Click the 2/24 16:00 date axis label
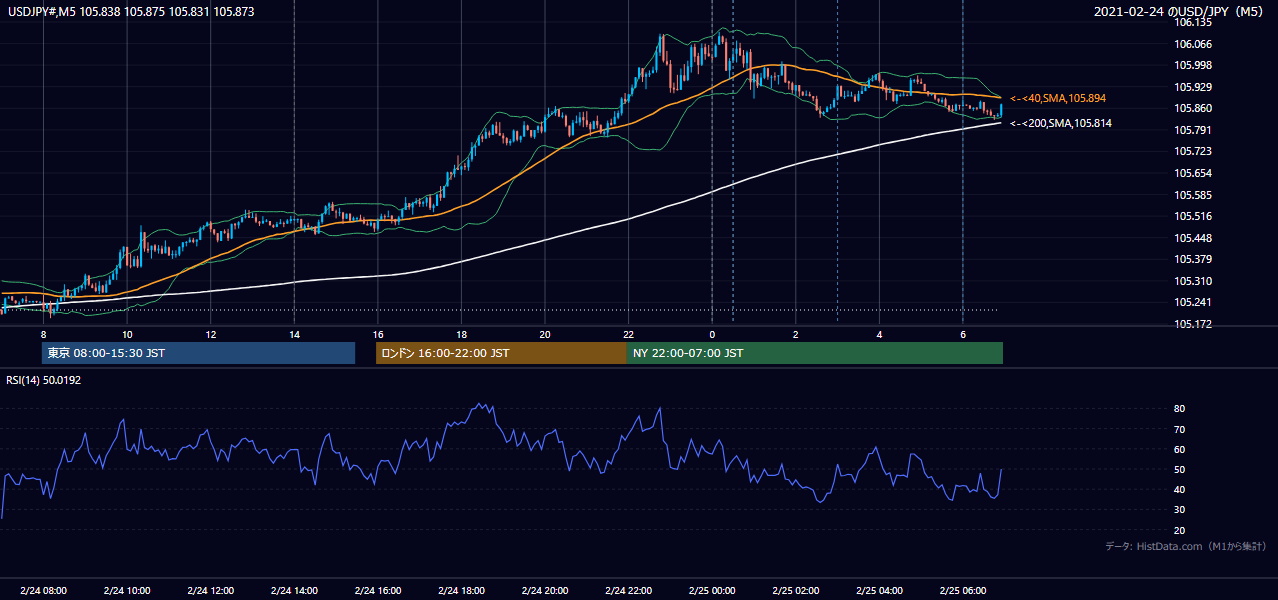This screenshot has height=600, width=1278. [x=377, y=590]
